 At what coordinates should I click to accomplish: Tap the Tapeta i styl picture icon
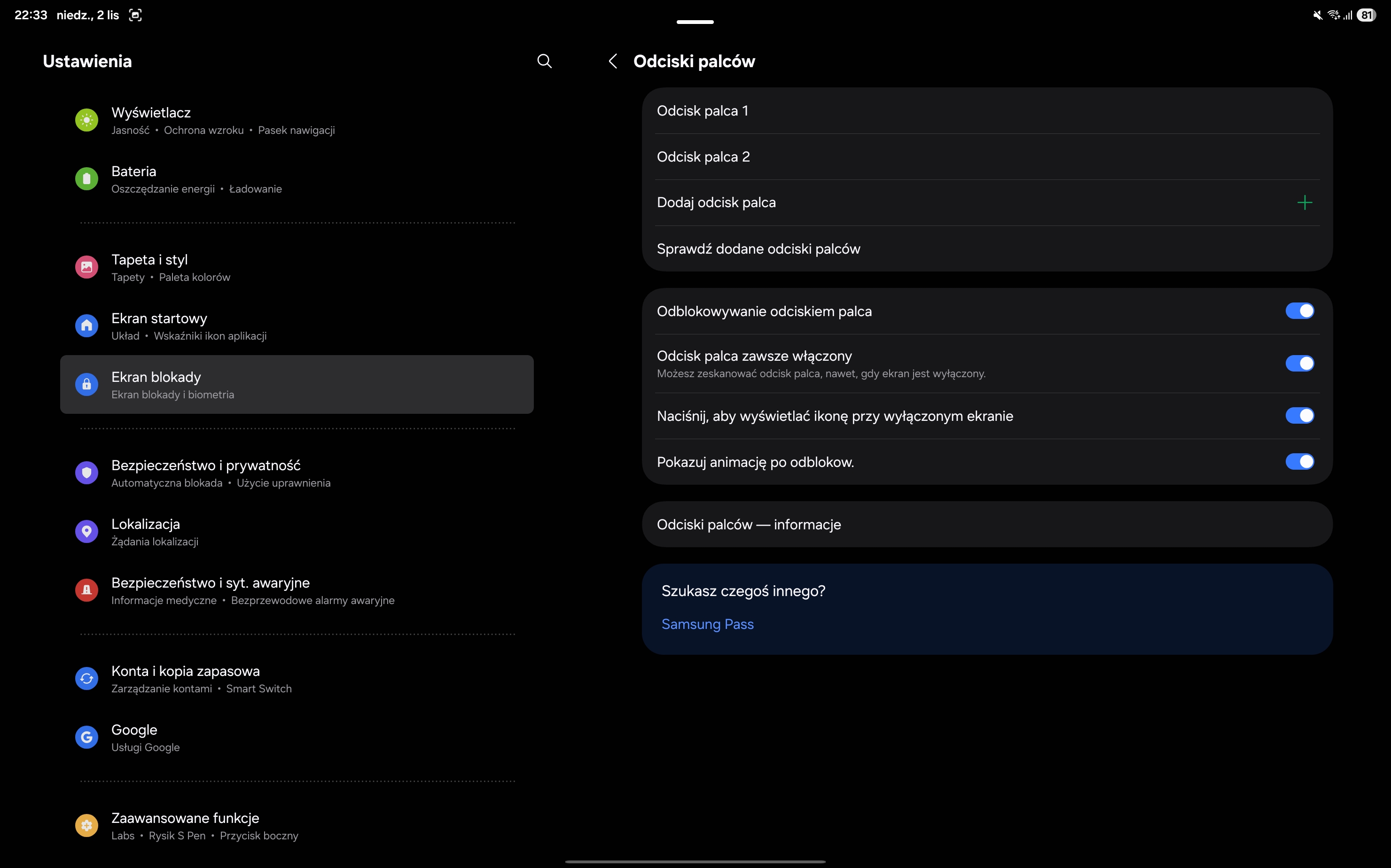coord(87,267)
